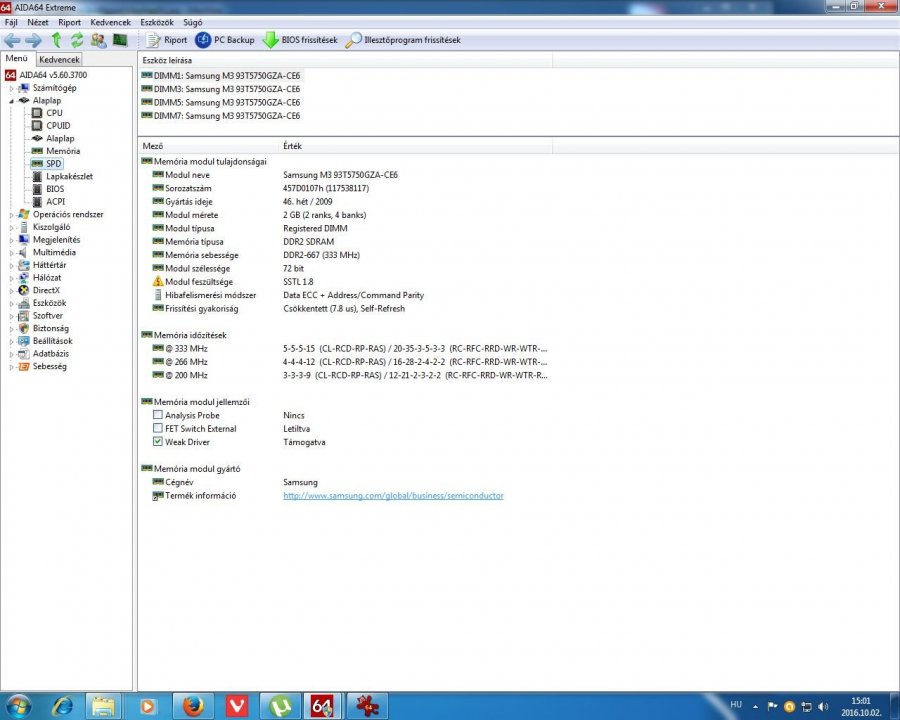Select DIMM1 Samsung module row

pos(220,76)
